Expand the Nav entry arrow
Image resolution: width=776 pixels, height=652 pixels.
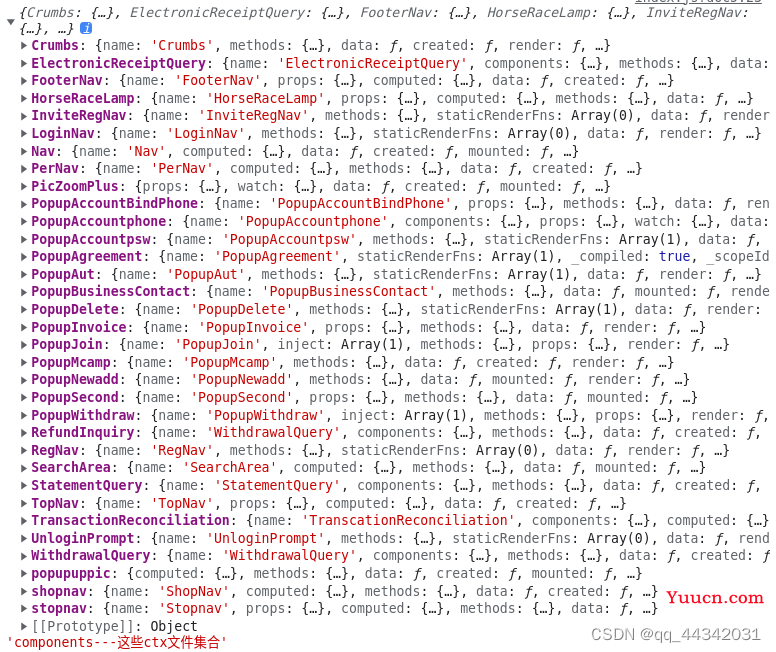(24, 151)
